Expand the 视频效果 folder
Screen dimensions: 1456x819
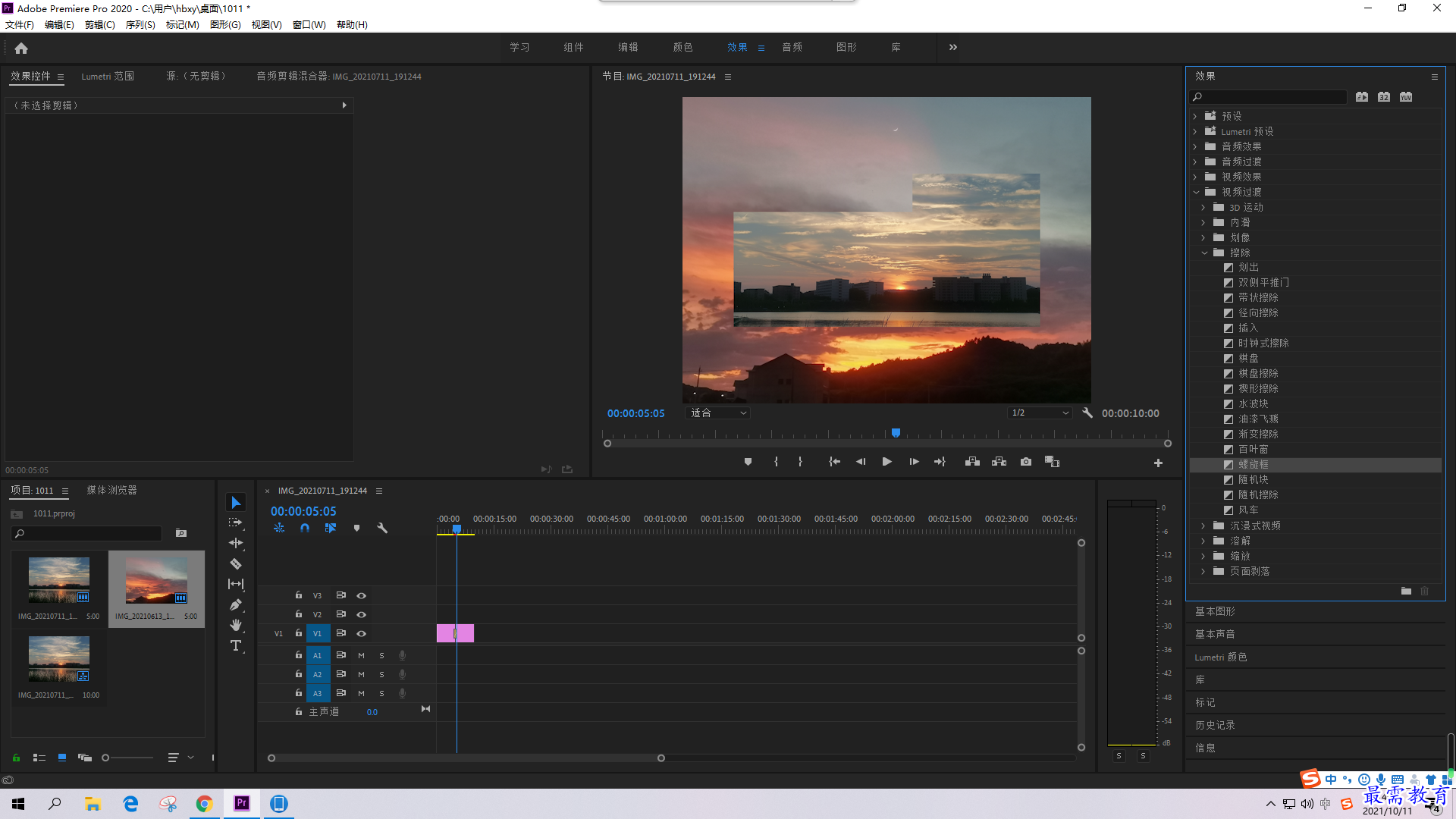pyautogui.click(x=1195, y=177)
